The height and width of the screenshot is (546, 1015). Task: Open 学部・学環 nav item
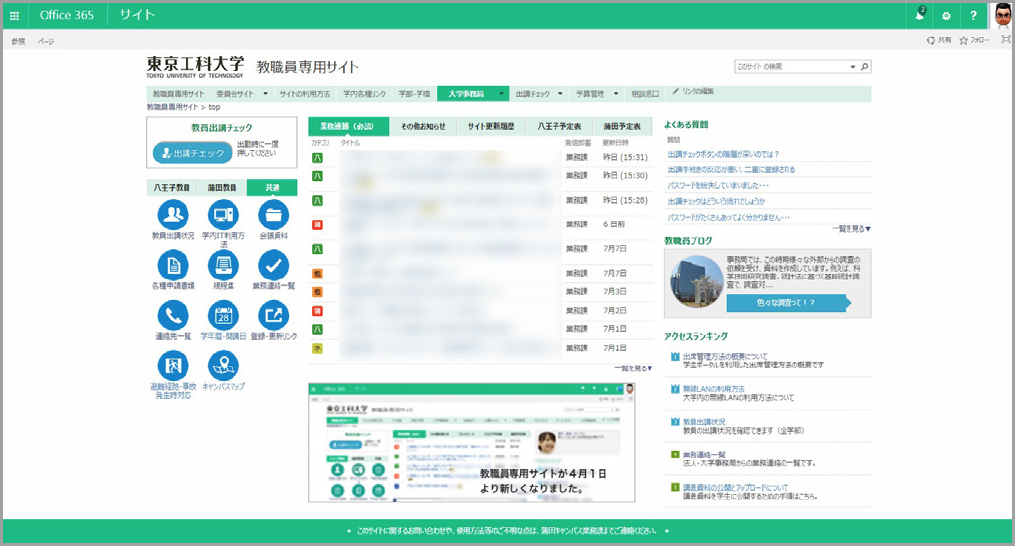[x=414, y=94]
